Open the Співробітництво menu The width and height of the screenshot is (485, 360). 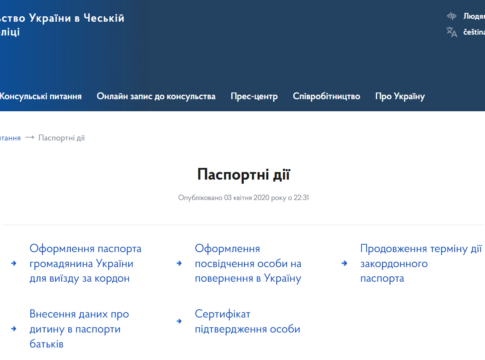click(326, 96)
